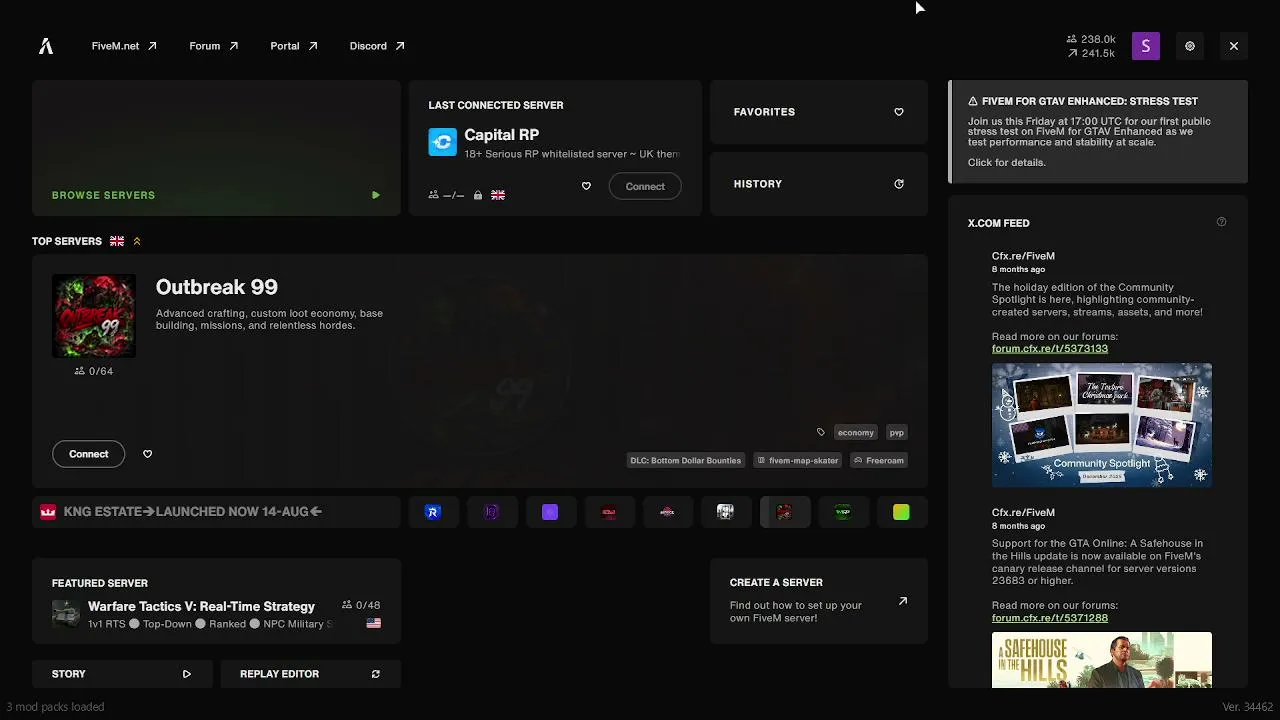Open the History list
The height and width of the screenshot is (720, 1280).
(x=819, y=184)
